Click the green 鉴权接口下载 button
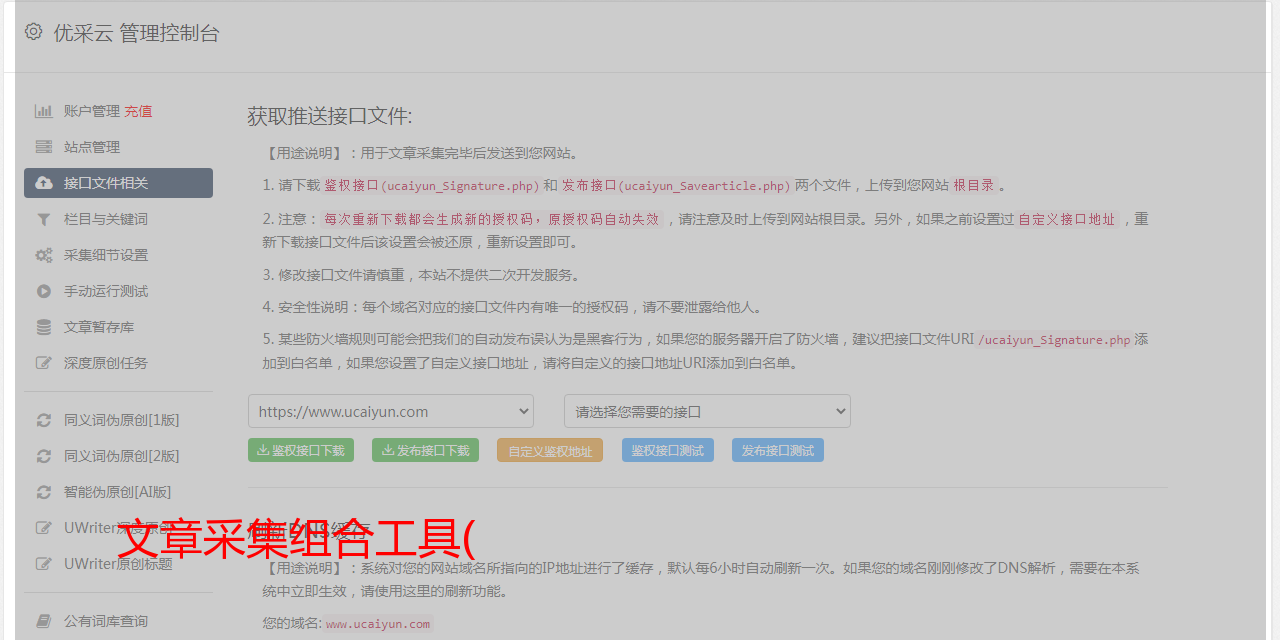This screenshot has width=1280, height=640. [301, 450]
